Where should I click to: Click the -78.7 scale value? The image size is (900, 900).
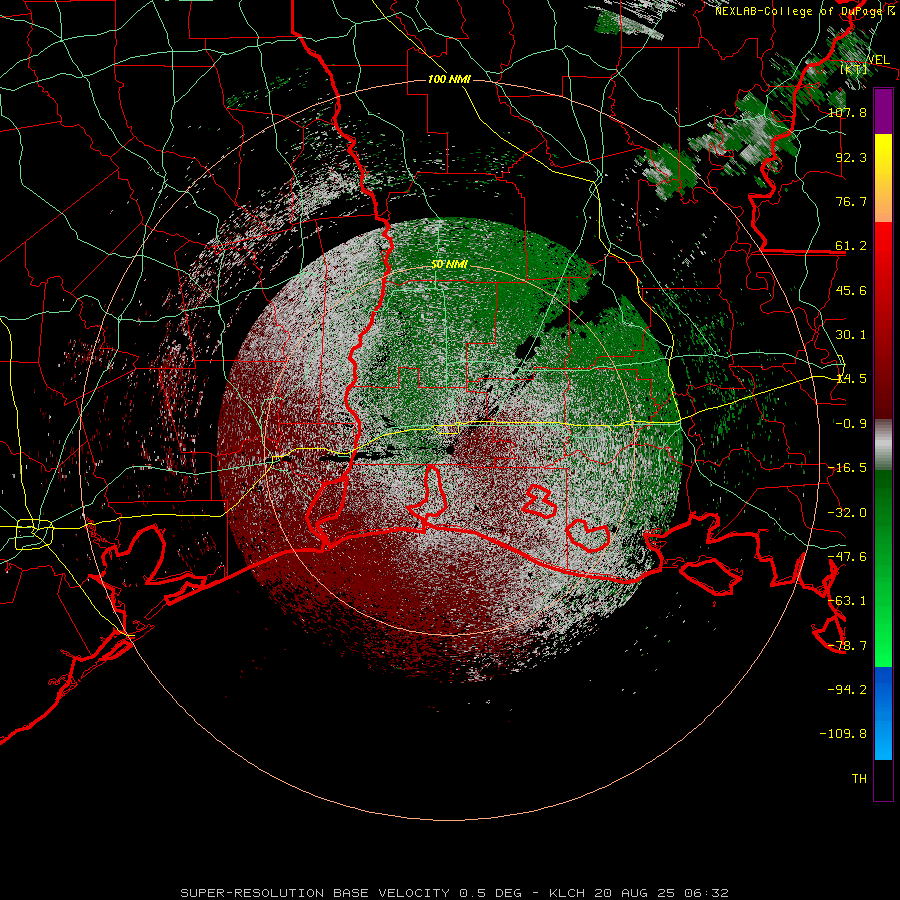(x=847, y=646)
